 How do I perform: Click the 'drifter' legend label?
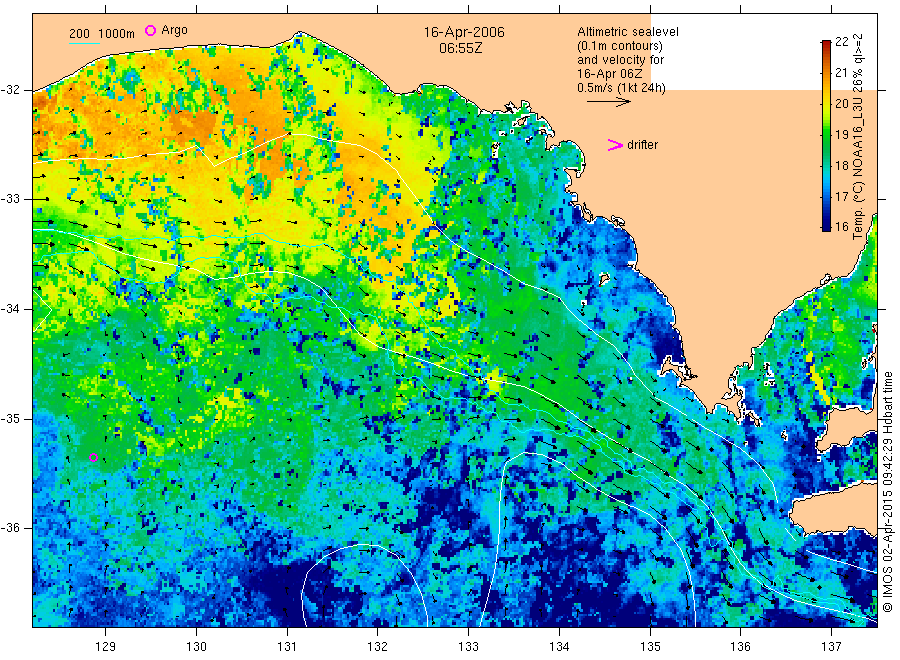[x=642, y=145]
